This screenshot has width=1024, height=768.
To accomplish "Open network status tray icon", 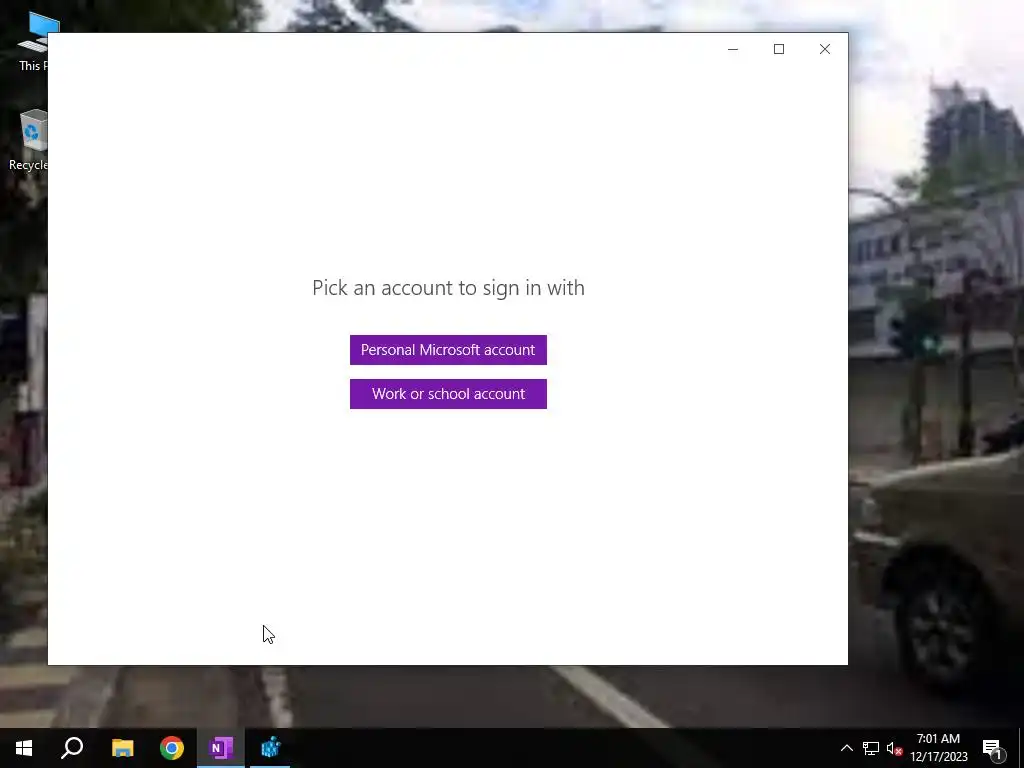I will [x=871, y=748].
